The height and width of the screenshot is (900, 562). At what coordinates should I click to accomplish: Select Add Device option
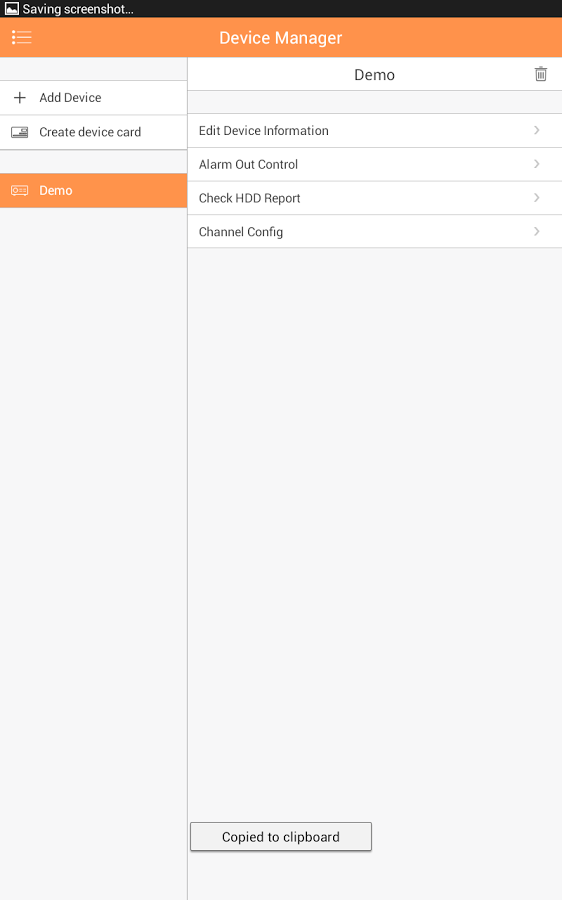click(x=94, y=98)
